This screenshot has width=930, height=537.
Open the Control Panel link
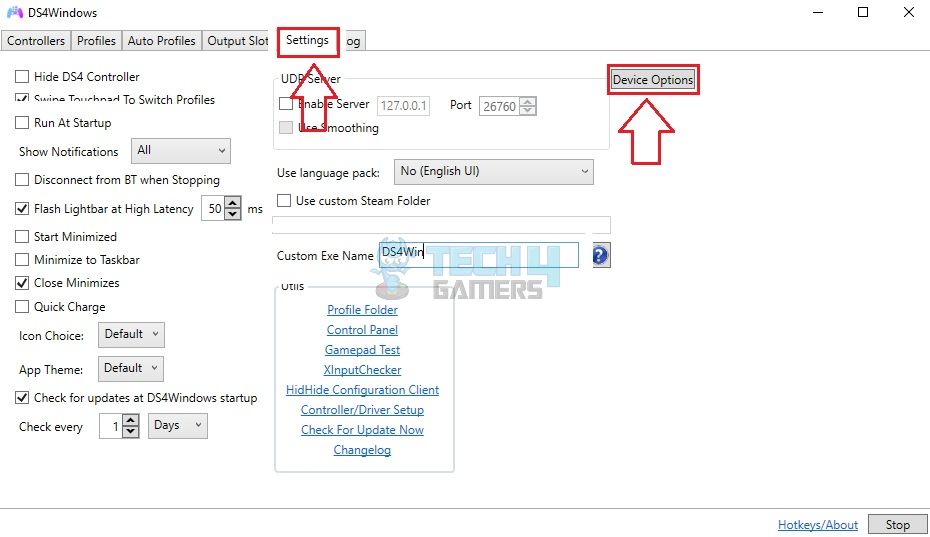point(362,330)
